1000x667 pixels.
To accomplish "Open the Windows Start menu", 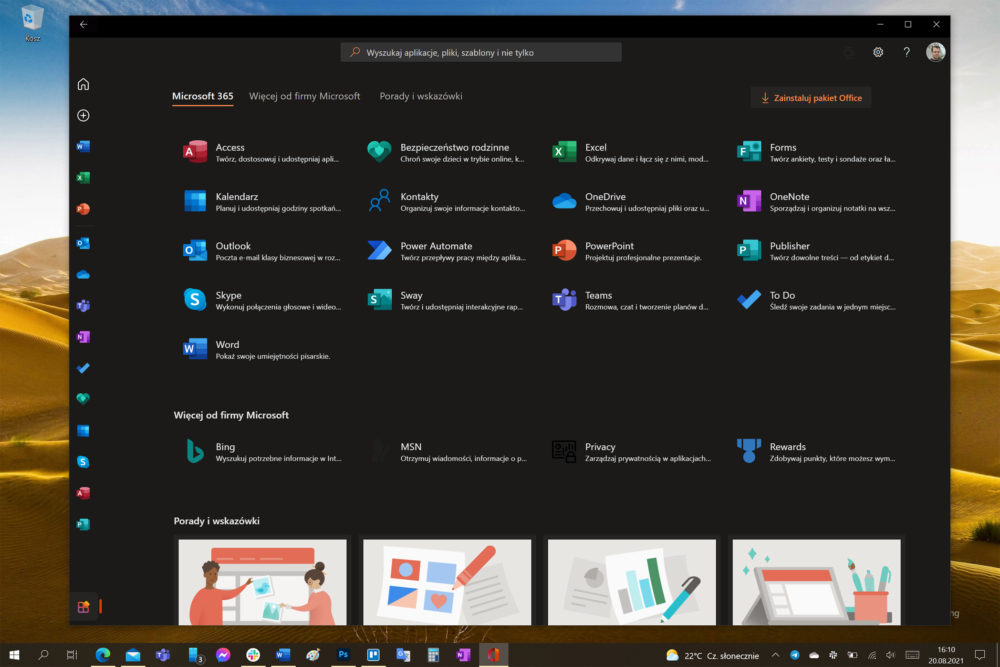I will (x=14, y=655).
